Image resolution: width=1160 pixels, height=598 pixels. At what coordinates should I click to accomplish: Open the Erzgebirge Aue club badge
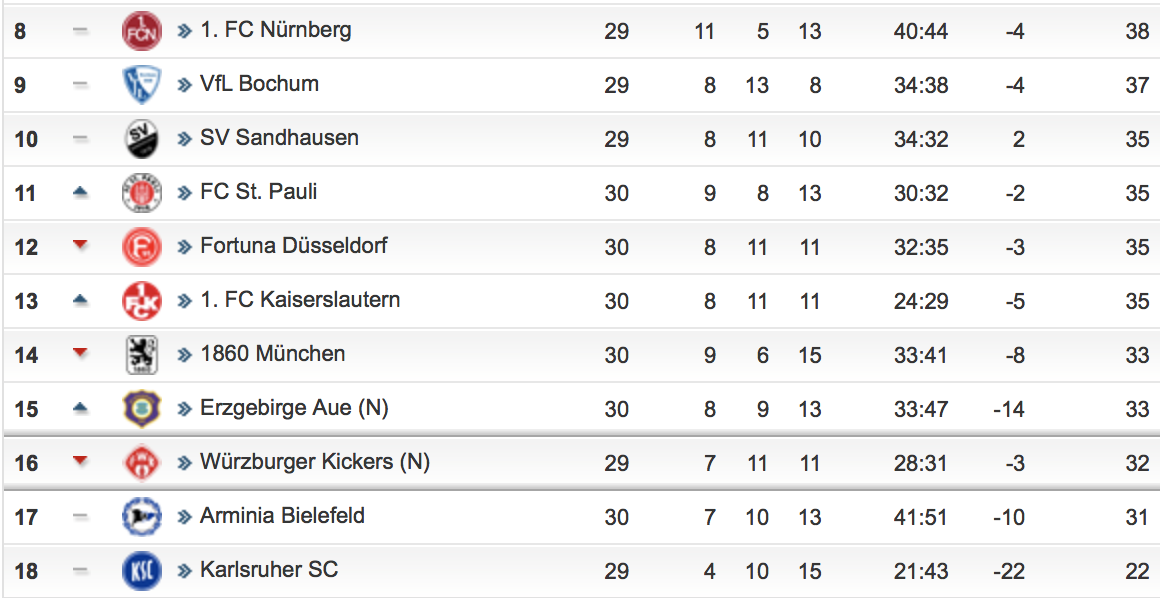point(141,409)
